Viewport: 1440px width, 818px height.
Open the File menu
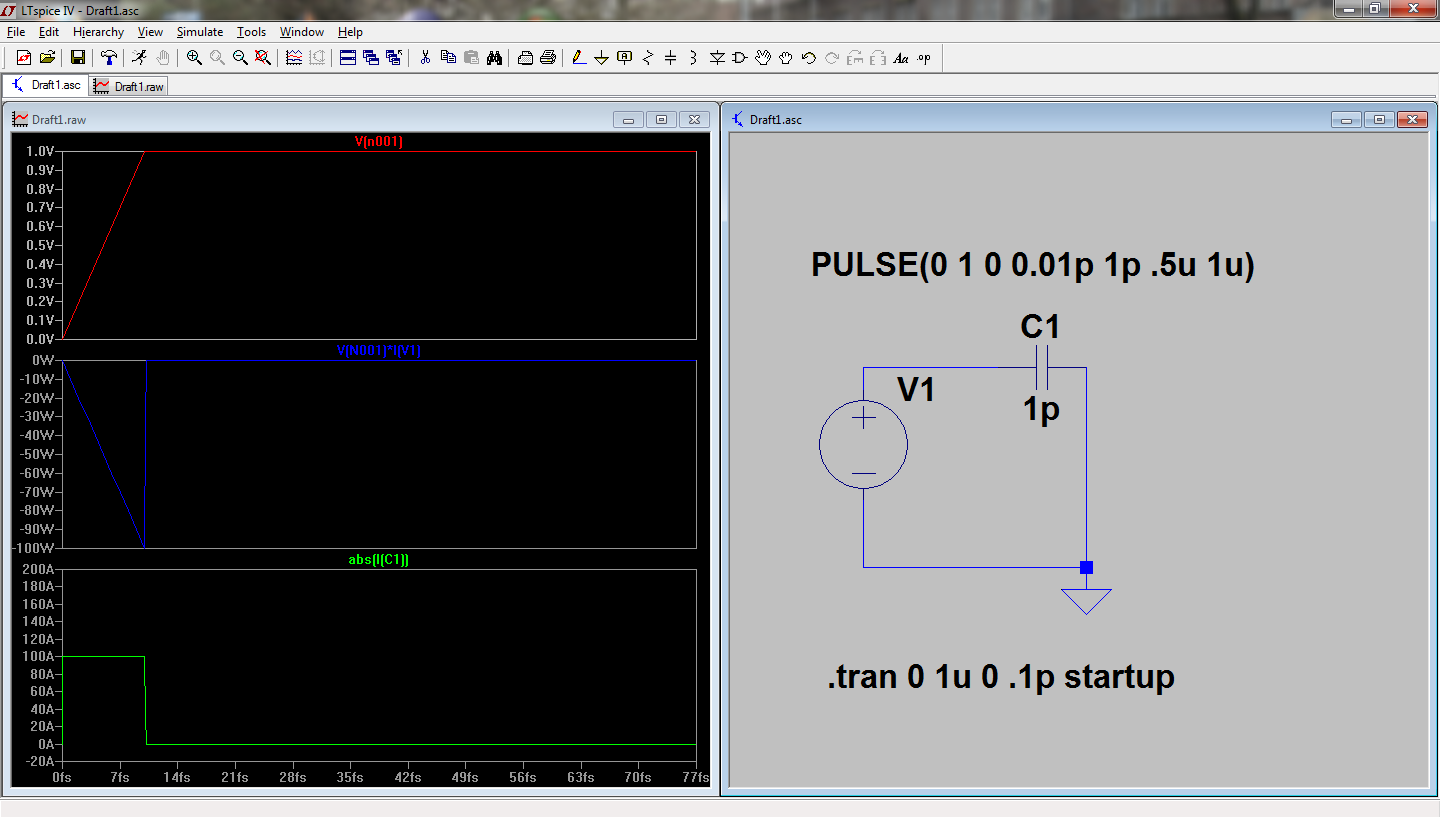16,32
